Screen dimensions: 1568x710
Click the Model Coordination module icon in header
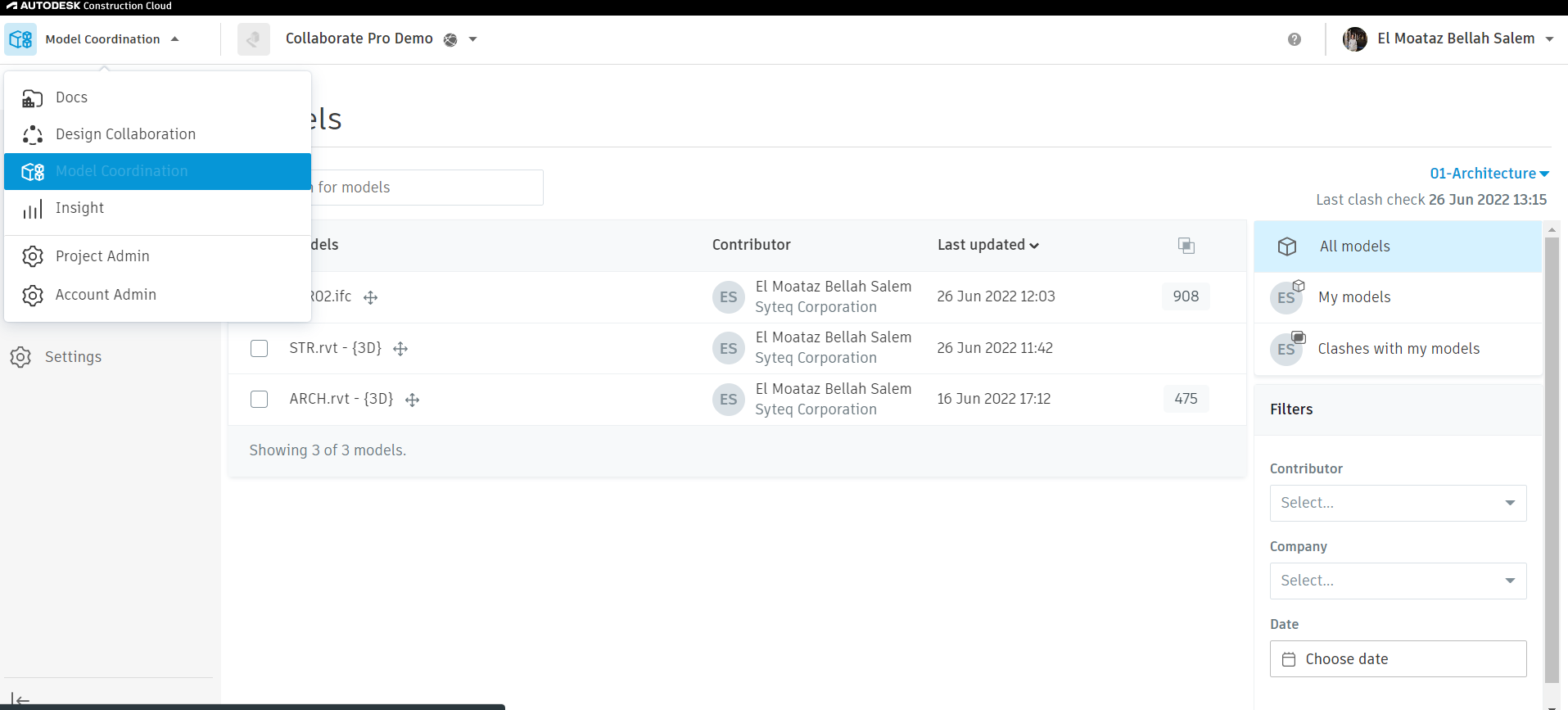pos(20,39)
